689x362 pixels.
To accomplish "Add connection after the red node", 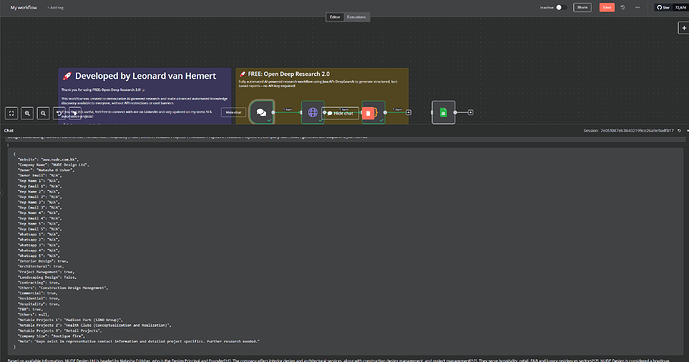I will pyautogui.click(x=409, y=112).
